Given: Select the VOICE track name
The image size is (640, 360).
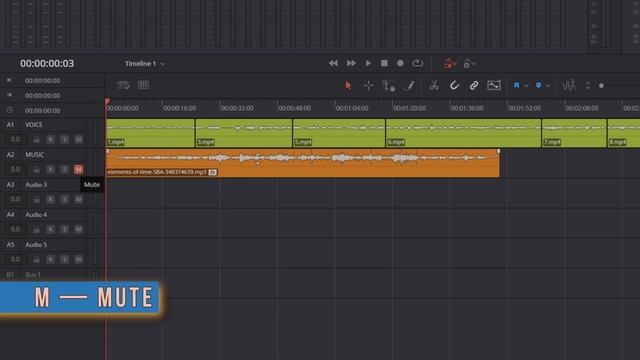Looking at the screenshot, I should [33, 125].
